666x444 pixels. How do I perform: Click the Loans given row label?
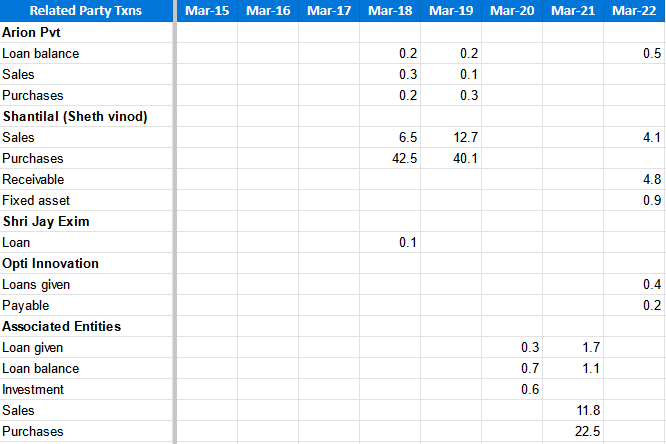(36, 284)
